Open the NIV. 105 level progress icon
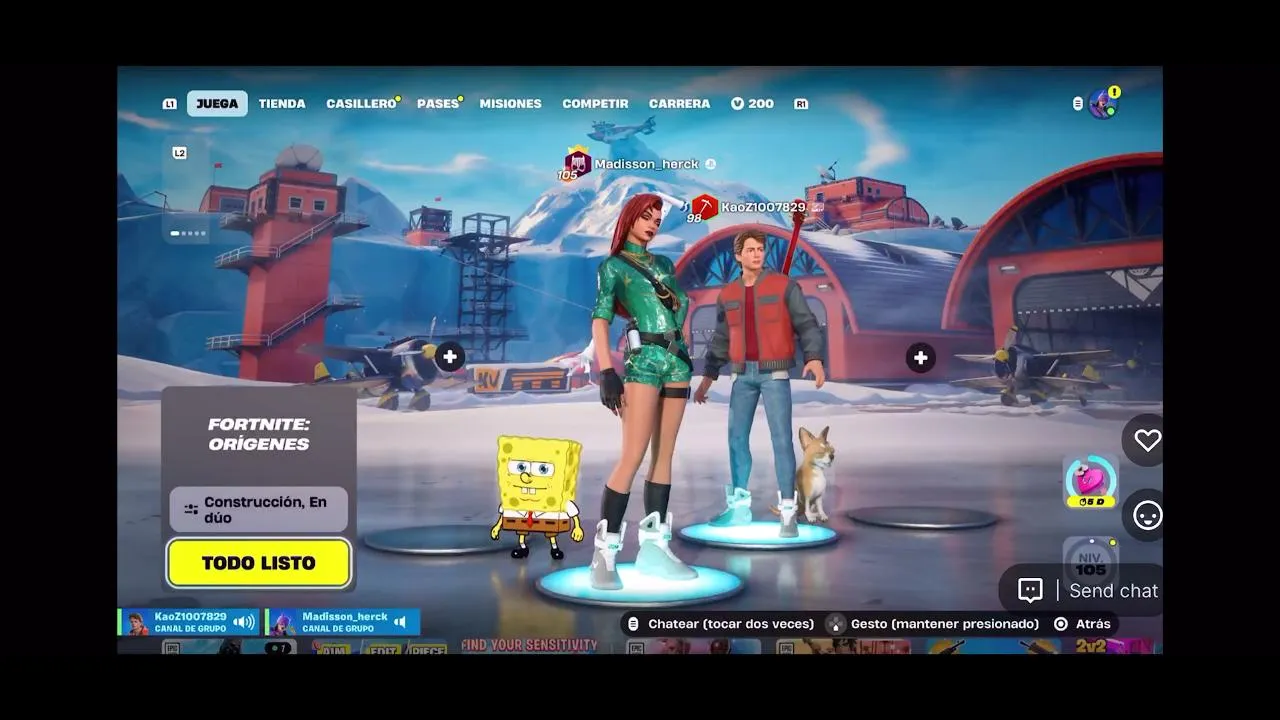 (1090, 562)
